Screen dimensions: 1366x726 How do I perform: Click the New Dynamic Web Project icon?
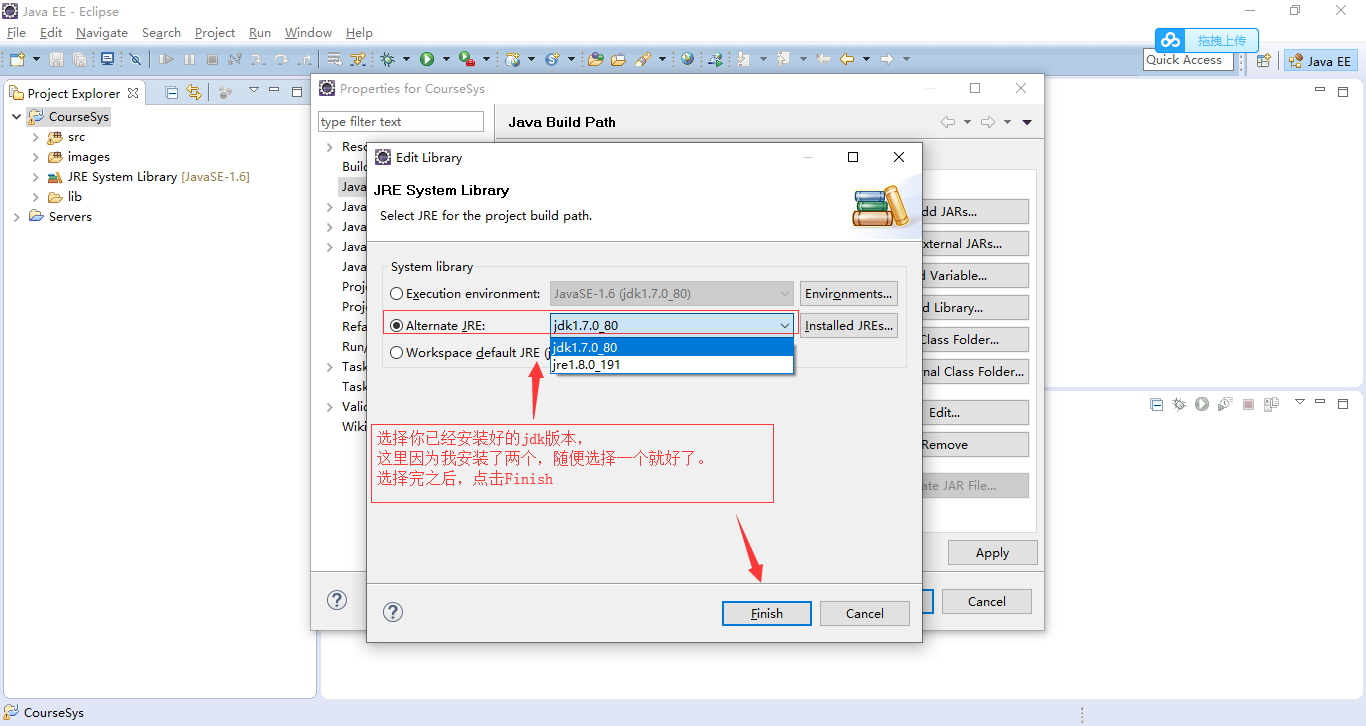[513, 59]
